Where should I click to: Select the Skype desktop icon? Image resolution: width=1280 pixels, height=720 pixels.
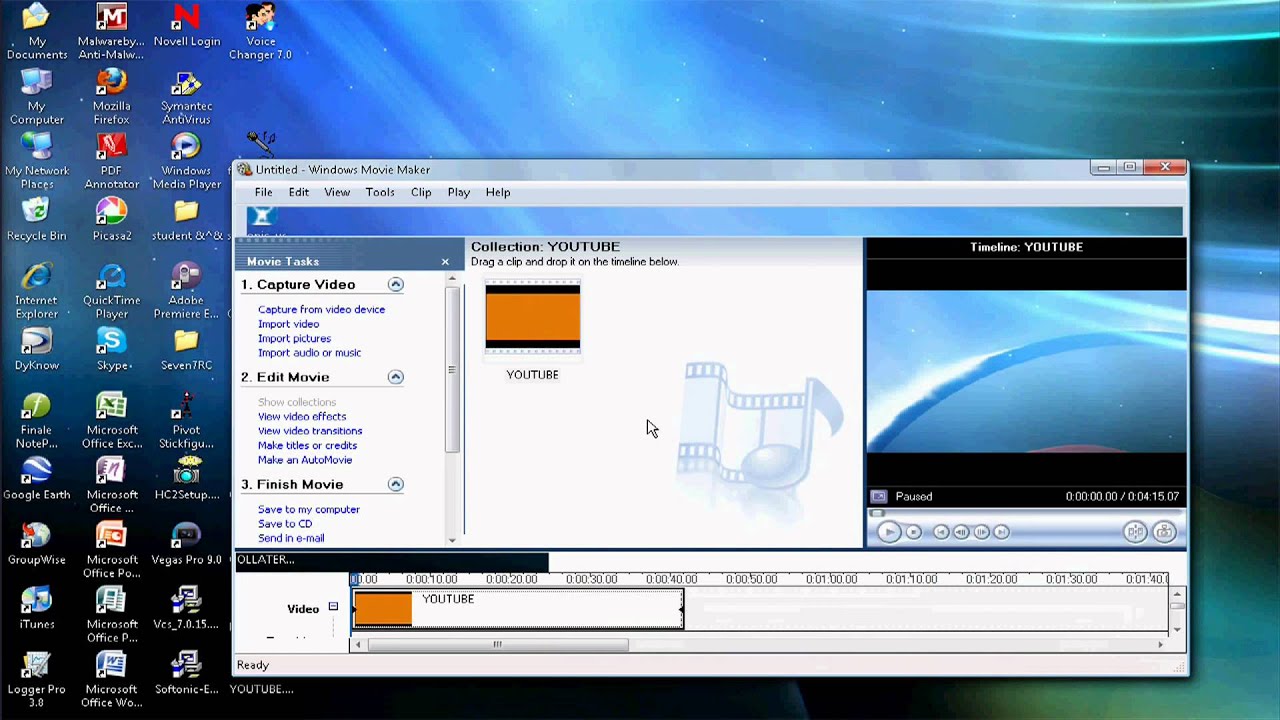111,350
